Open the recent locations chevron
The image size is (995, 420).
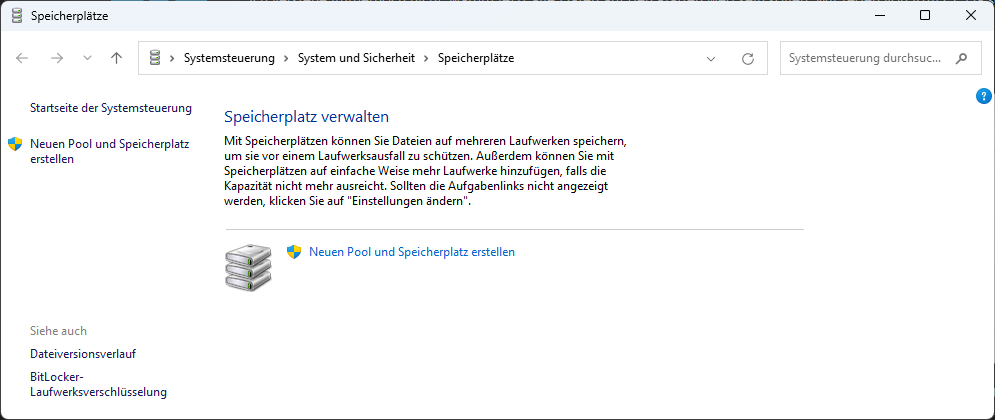pyautogui.click(x=88, y=58)
